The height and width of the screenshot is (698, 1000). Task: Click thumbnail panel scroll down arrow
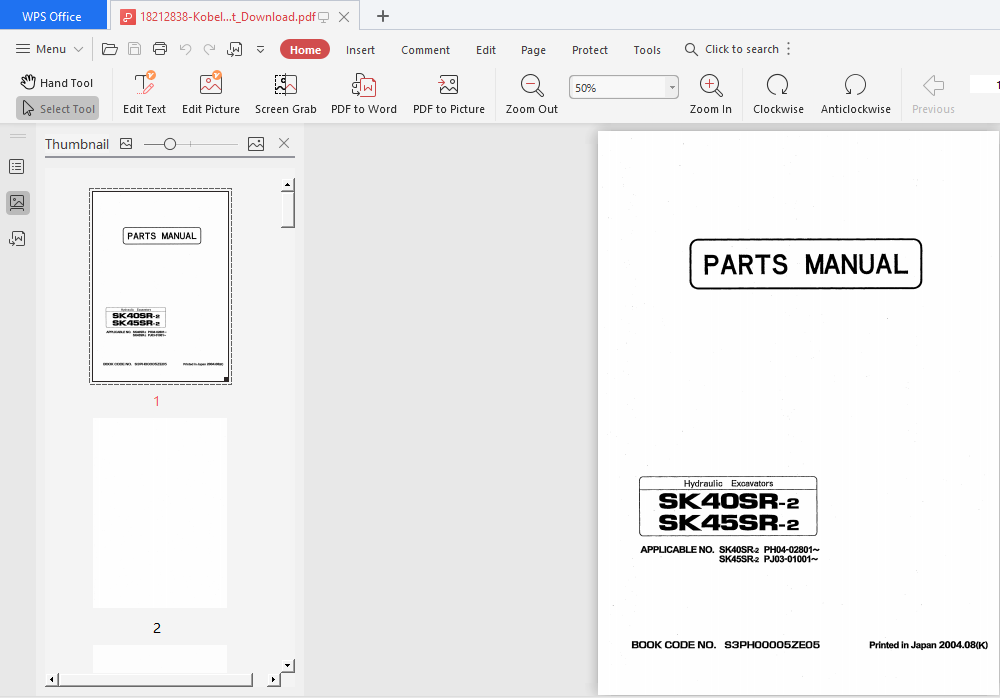point(288,666)
